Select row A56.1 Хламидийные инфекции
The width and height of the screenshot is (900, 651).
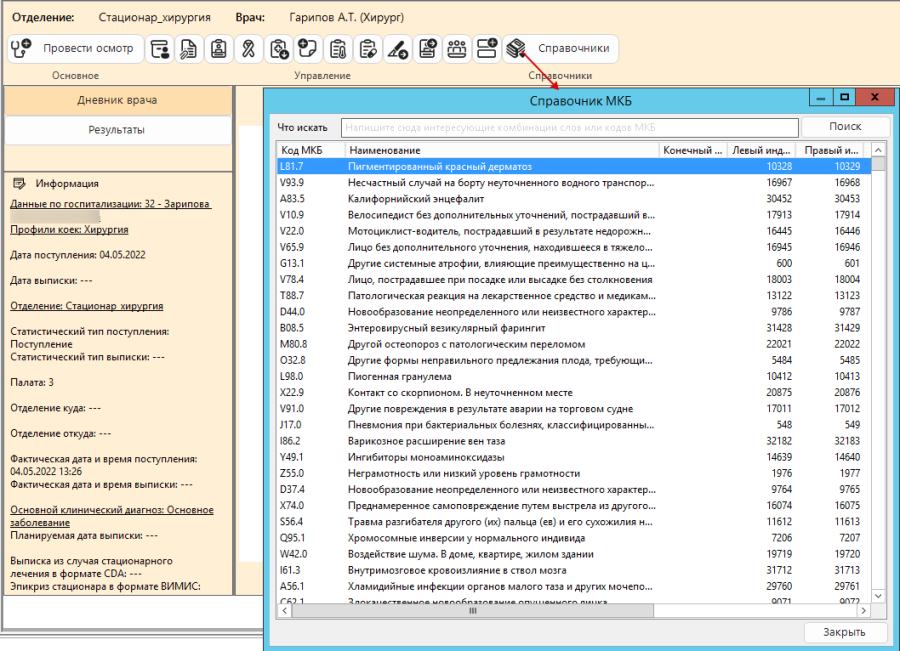pos(574,586)
